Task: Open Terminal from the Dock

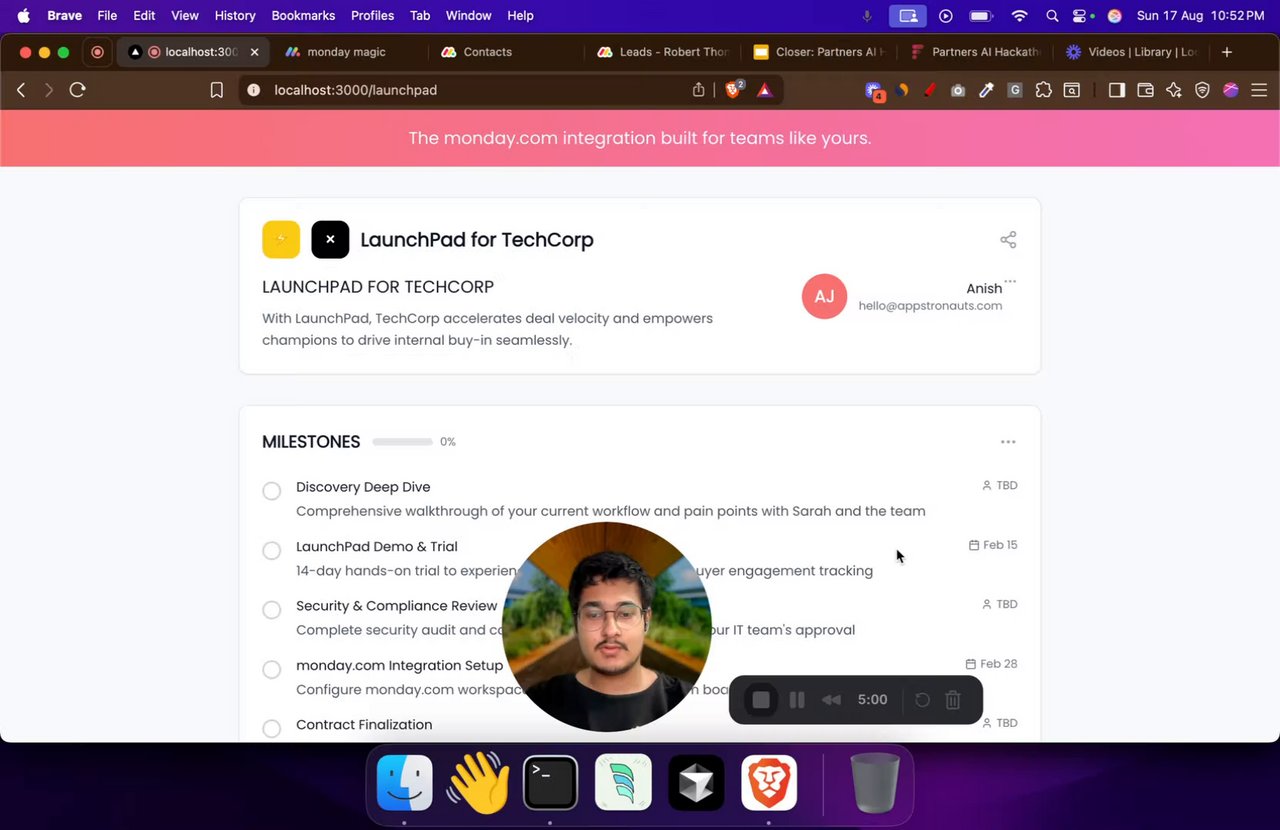Action: (550, 782)
